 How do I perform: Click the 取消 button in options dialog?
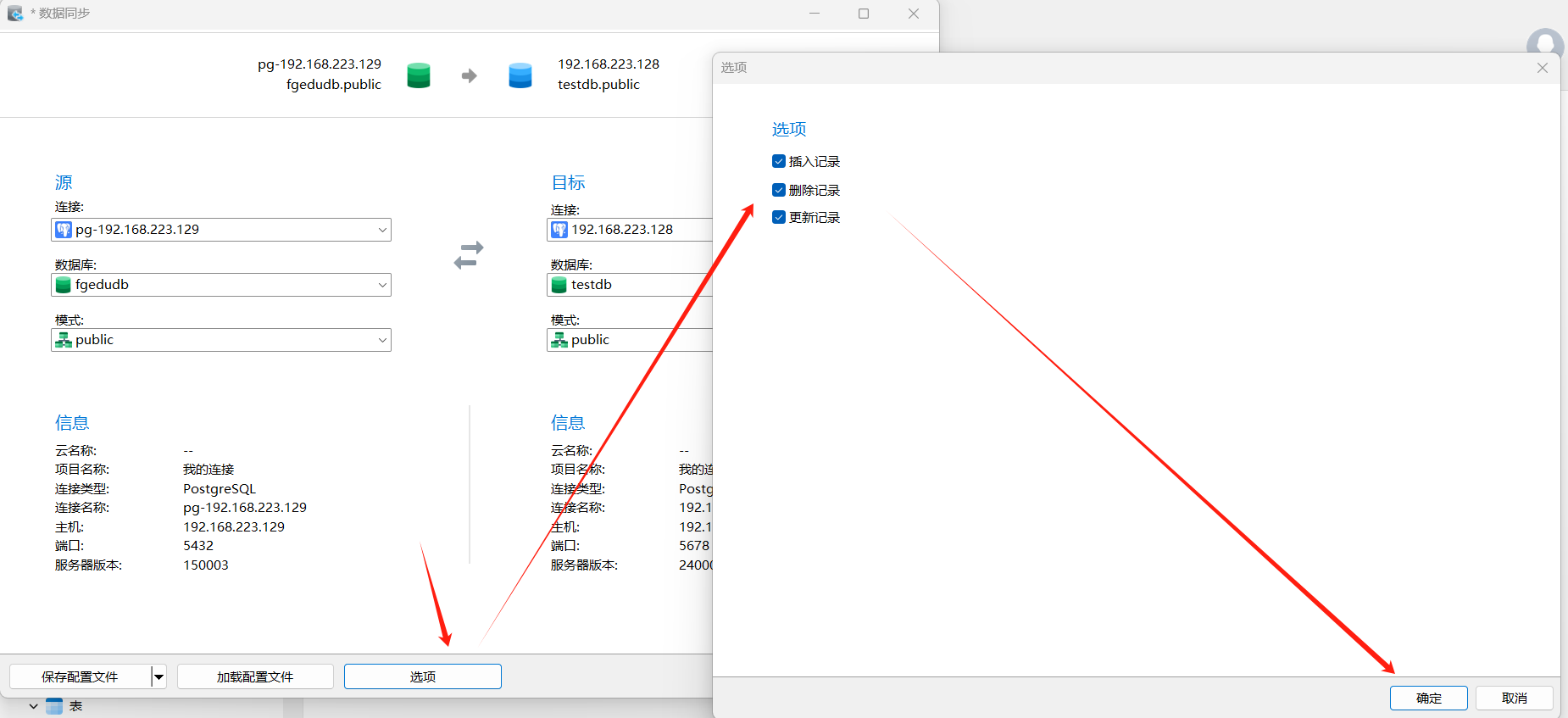[x=1514, y=698]
